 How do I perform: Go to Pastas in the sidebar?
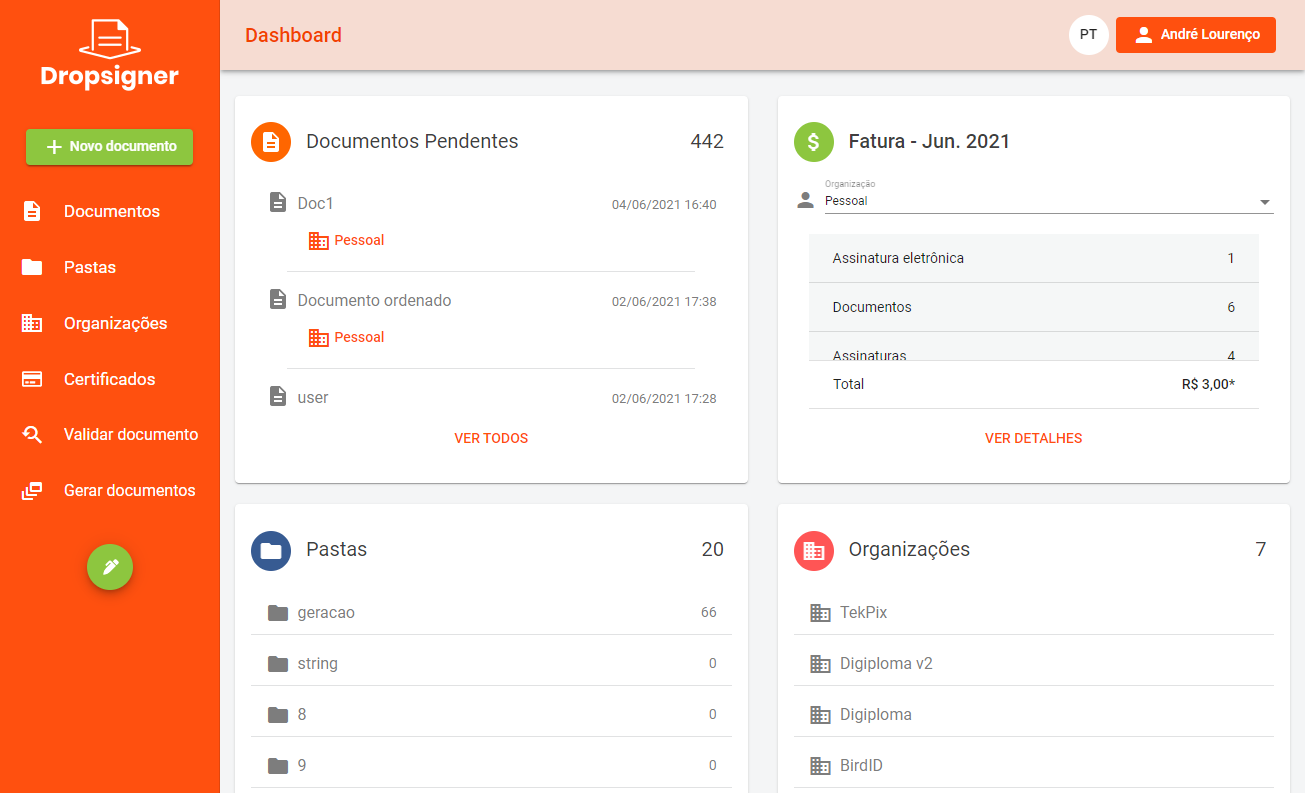click(110, 267)
